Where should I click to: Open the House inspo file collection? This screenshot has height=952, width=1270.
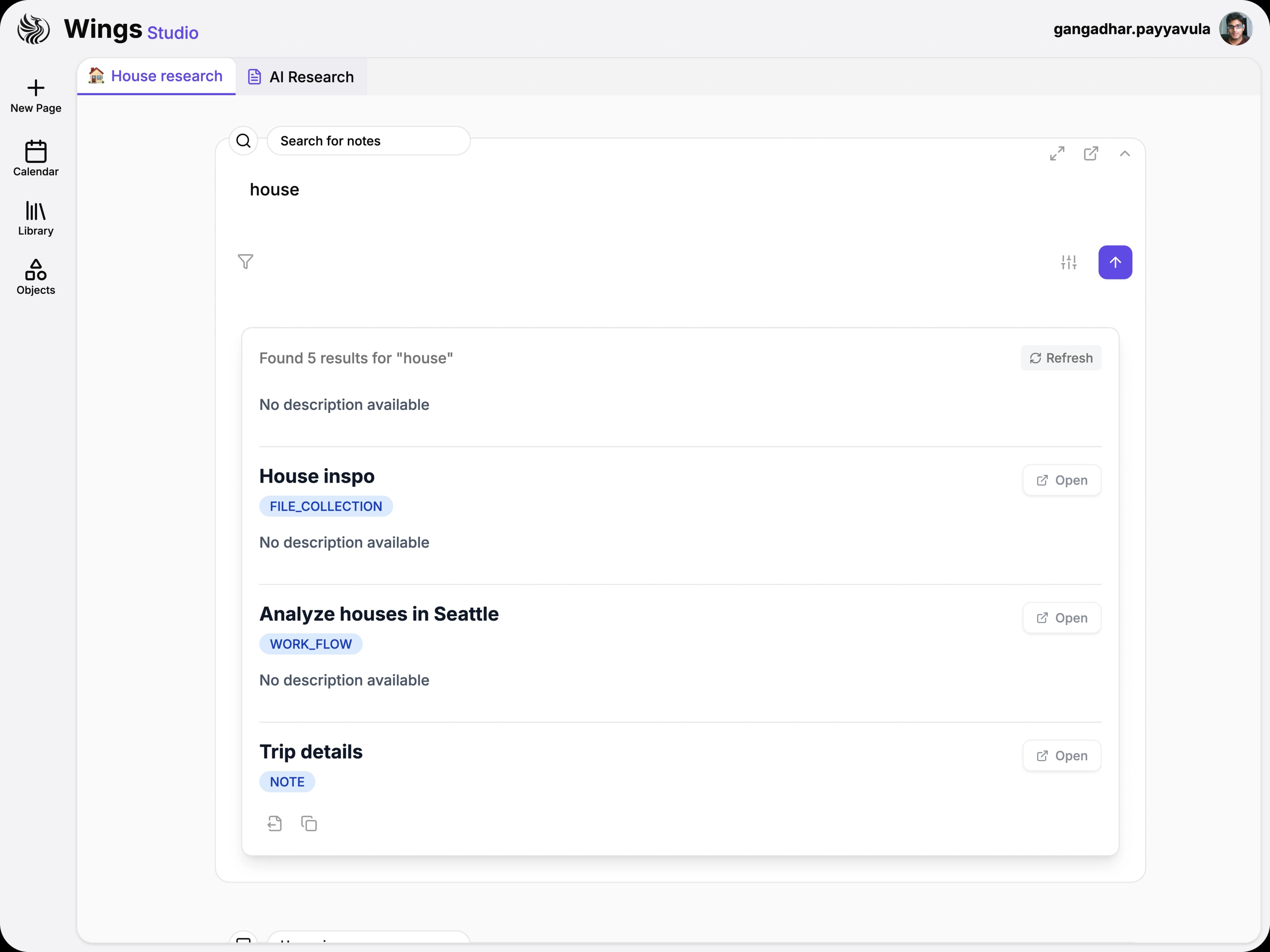1061,480
